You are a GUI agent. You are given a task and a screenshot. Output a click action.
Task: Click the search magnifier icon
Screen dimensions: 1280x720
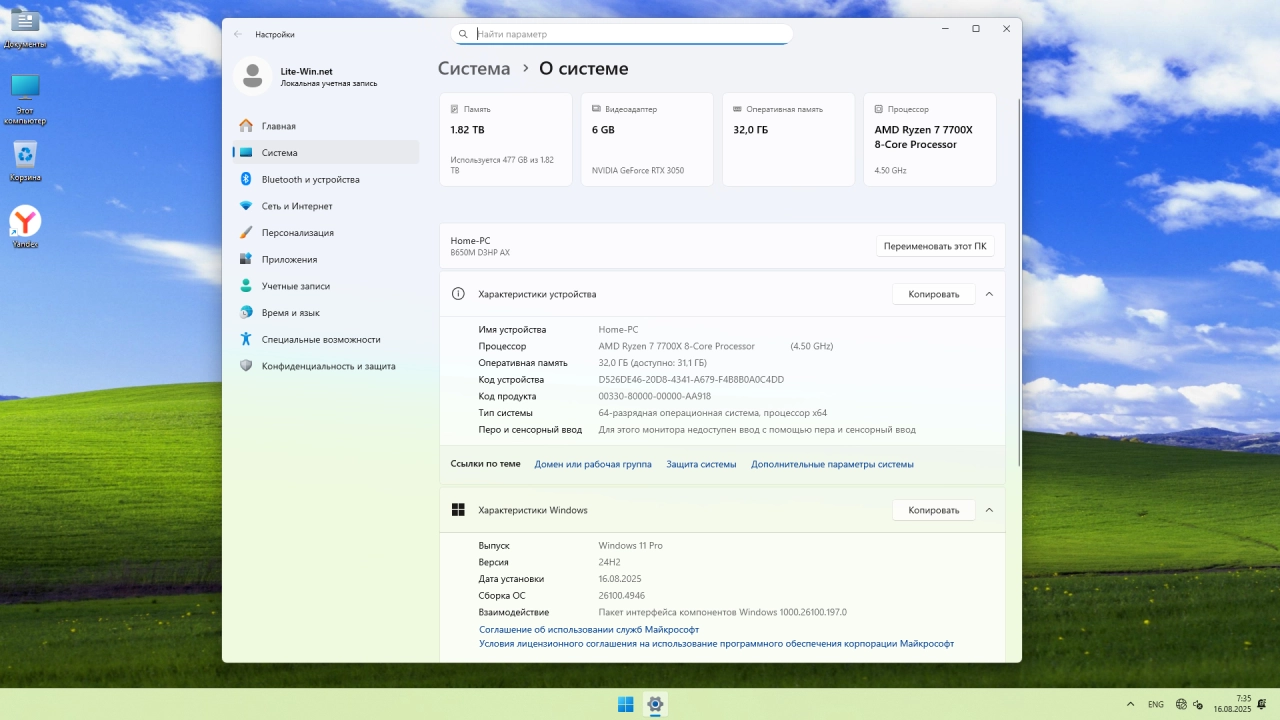[x=463, y=34]
